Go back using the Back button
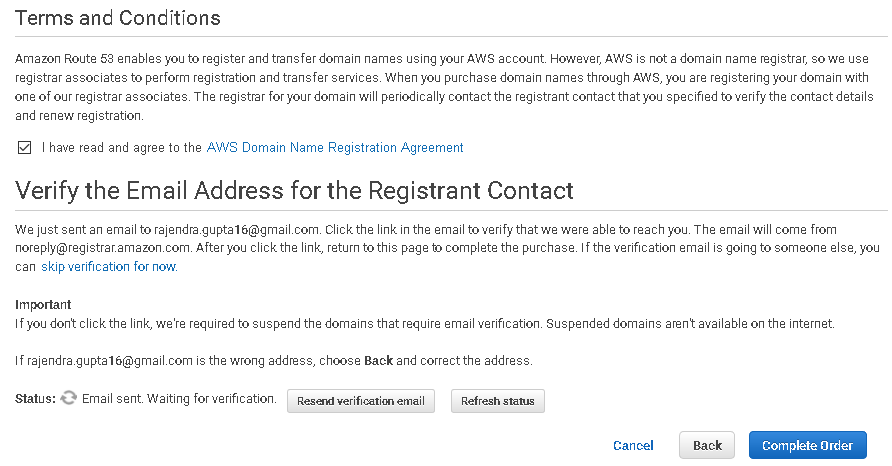 pos(707,446)
